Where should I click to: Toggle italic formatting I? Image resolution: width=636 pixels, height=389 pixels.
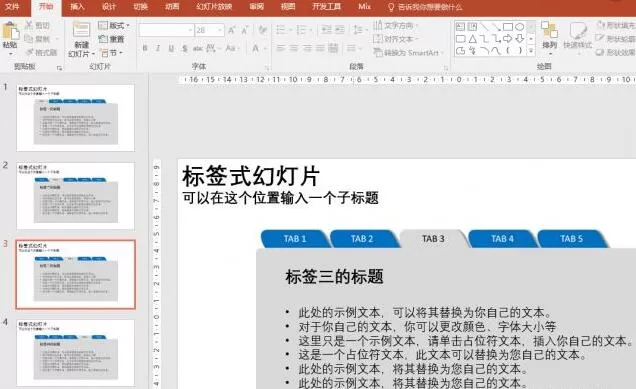pos(158,48)
